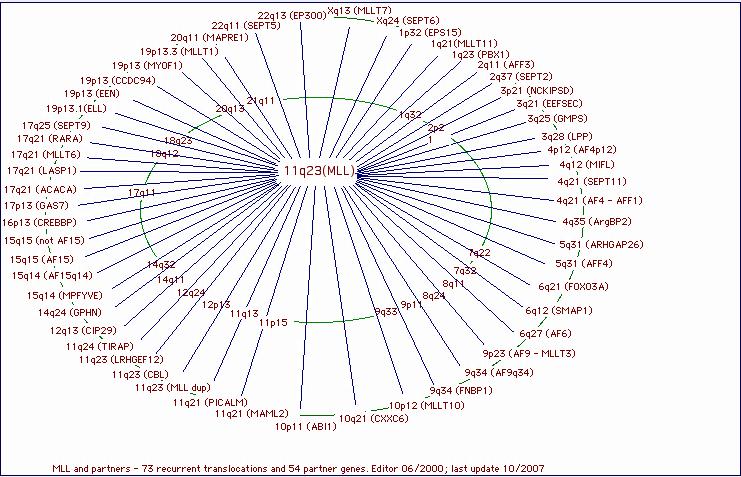Click the 6q21 (FOXO3A) label
Image resolution: width=741 pixels, height=477 pixels.
(x=573, y=286)
